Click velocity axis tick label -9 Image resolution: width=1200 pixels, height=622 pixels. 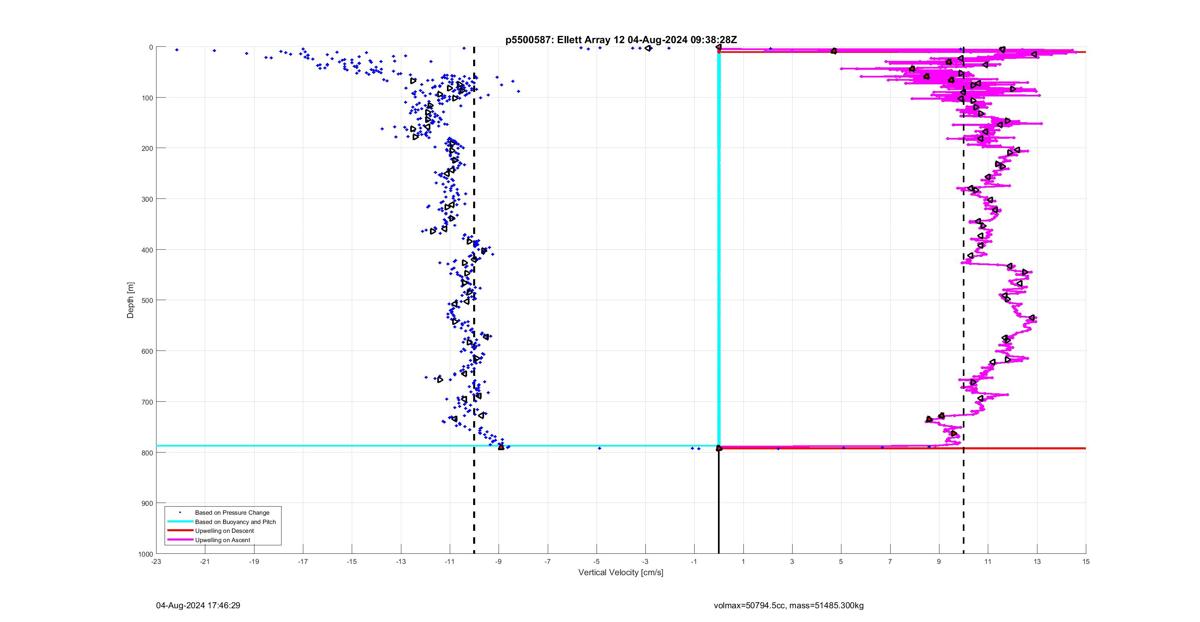tap(499, 562)
